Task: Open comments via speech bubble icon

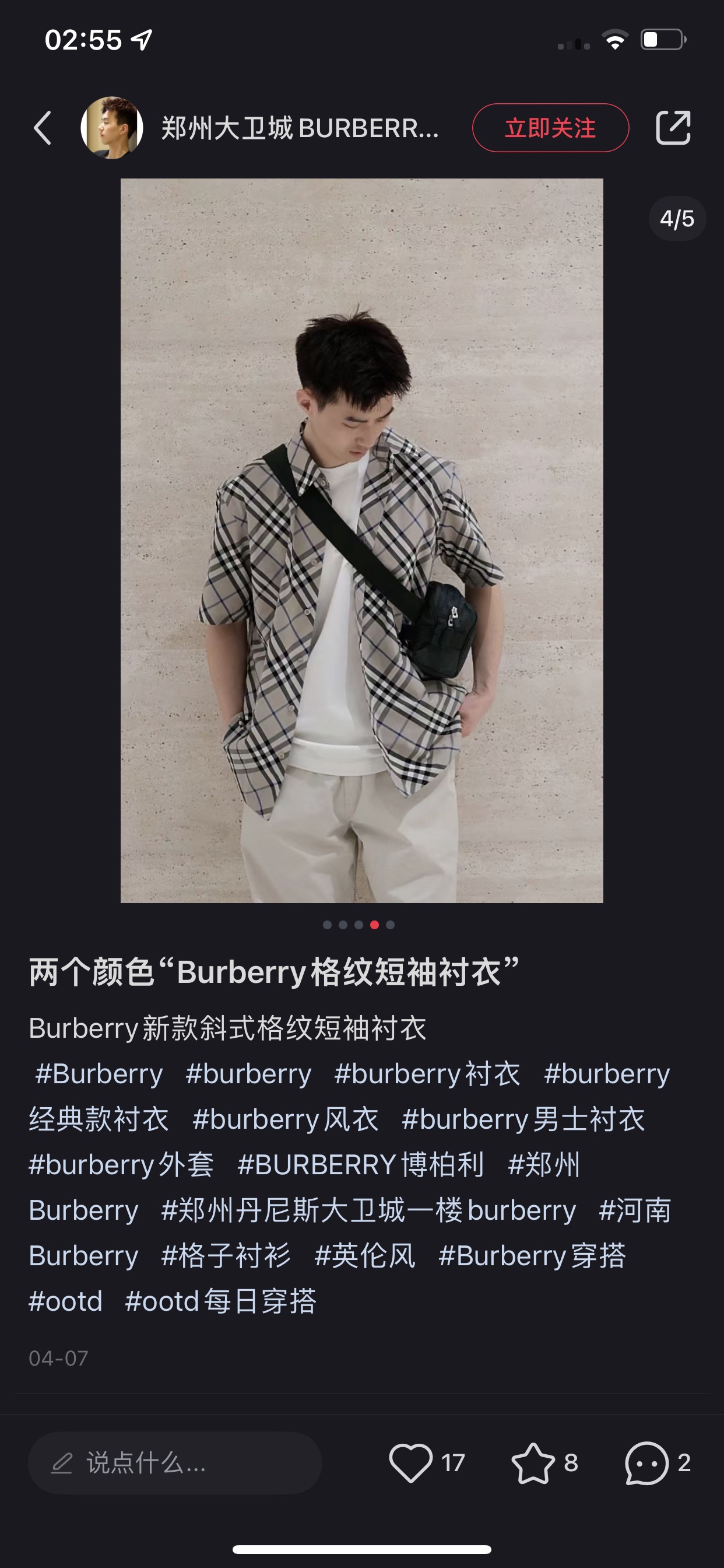Action: [x=646, y=1462]
